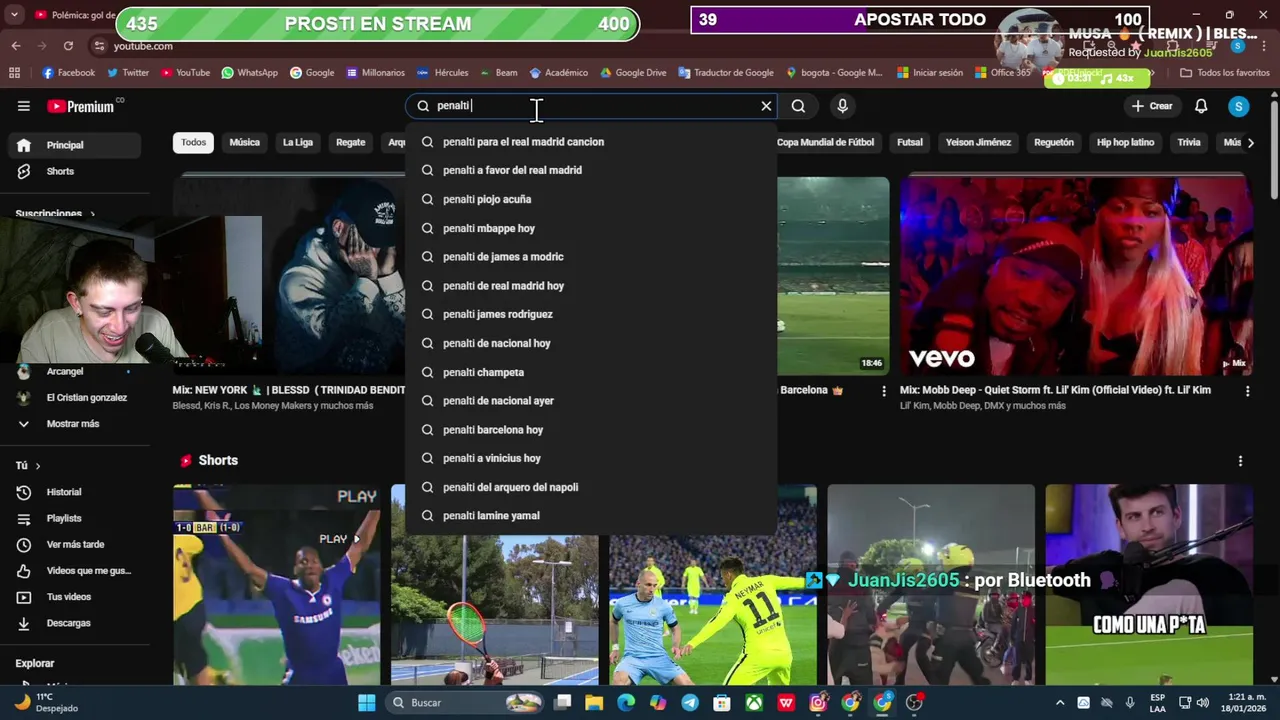Image resolution: width=1280 pixels, height=720 pixels.
Task: Select the Futsal filter chip
Action: click(910, 142)
